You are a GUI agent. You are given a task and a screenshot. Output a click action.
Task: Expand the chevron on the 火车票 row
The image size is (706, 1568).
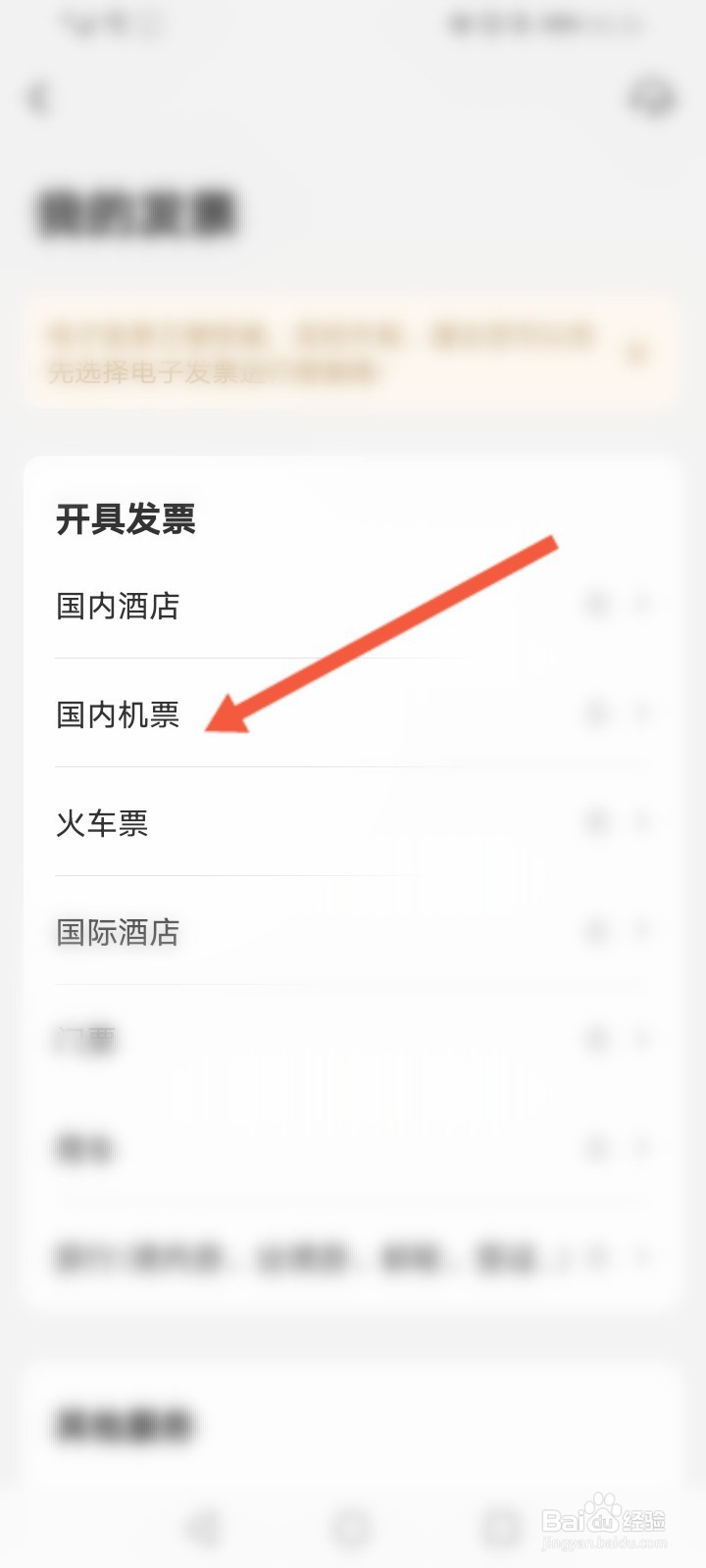click(x=642, y=822)
